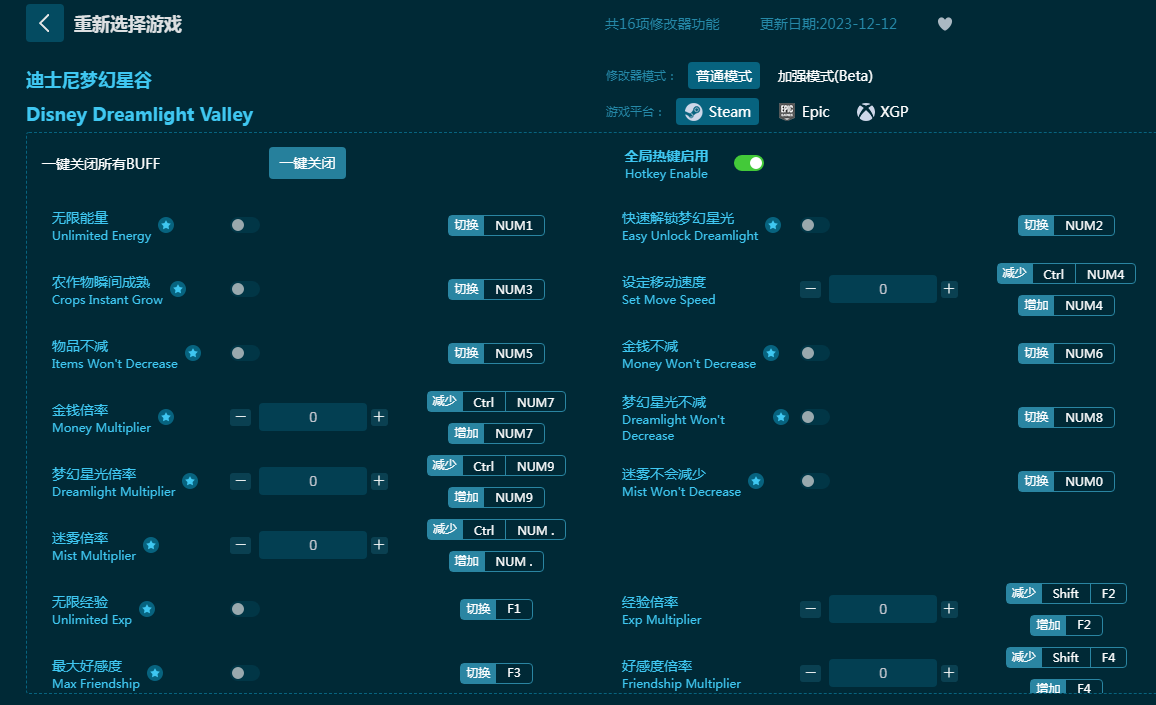
Task: Click the star icon beside Easy Unlock Dreamlight
Action: coord(773,225)
